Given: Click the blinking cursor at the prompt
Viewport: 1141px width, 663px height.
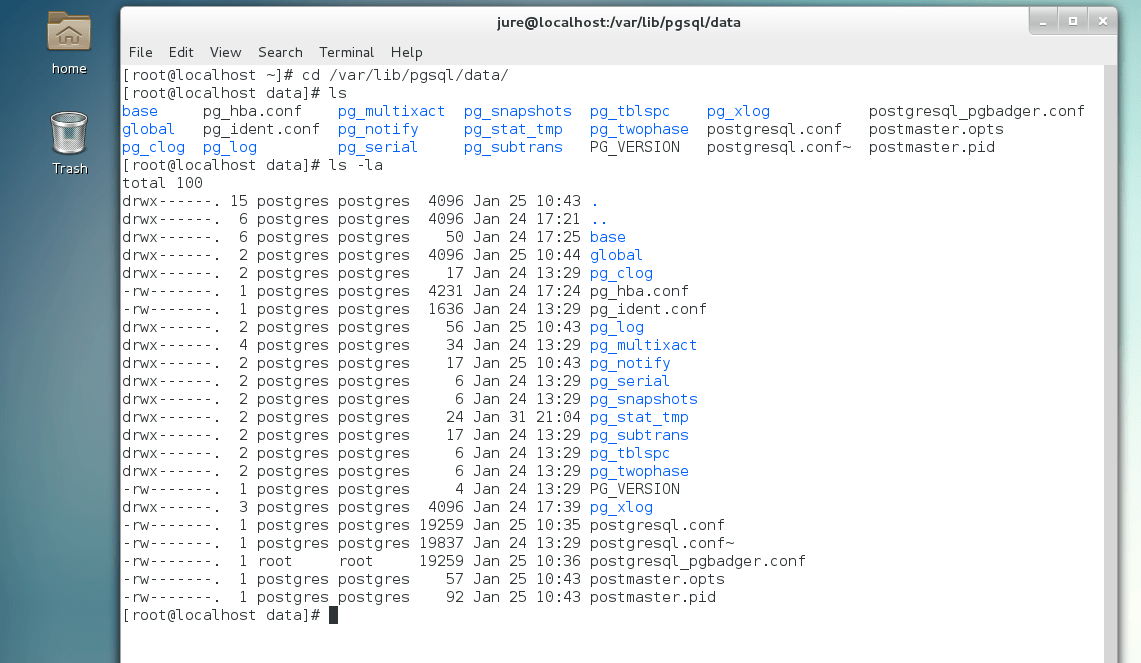Looking at the screenshot, I should coord(333,614).
